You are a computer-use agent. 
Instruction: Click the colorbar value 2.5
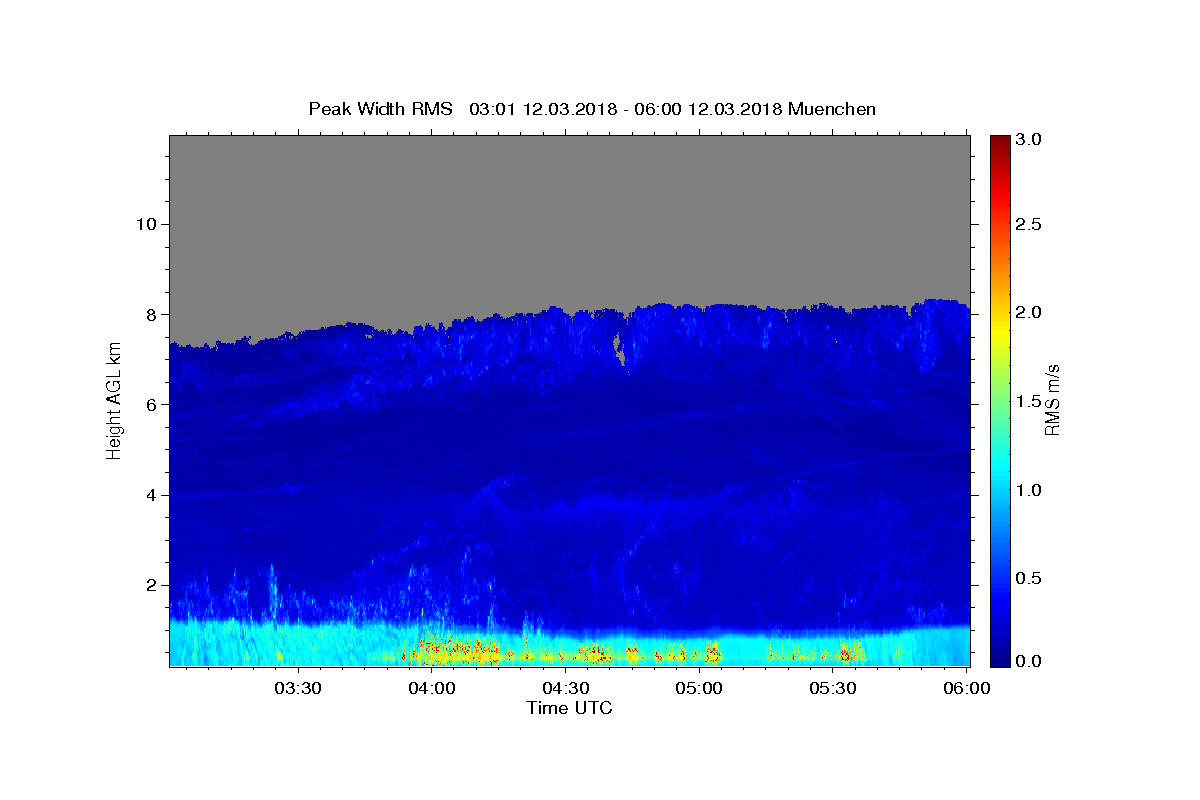point(1029,224)
